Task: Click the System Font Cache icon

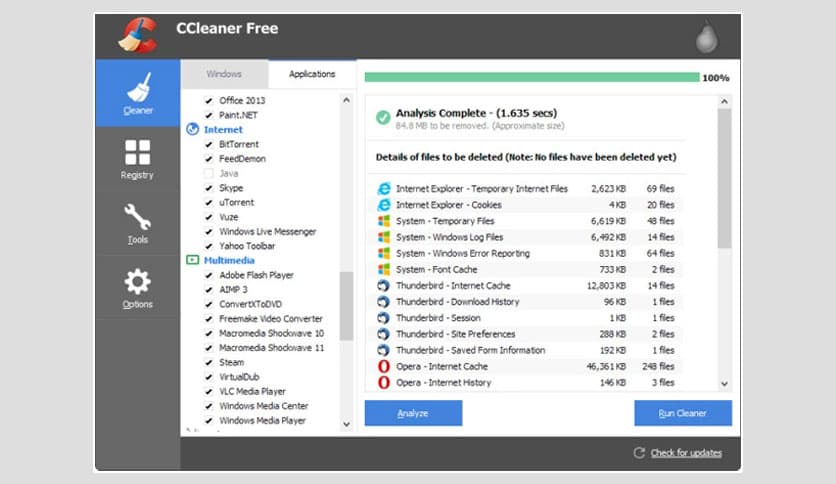Action: [384, 269]
